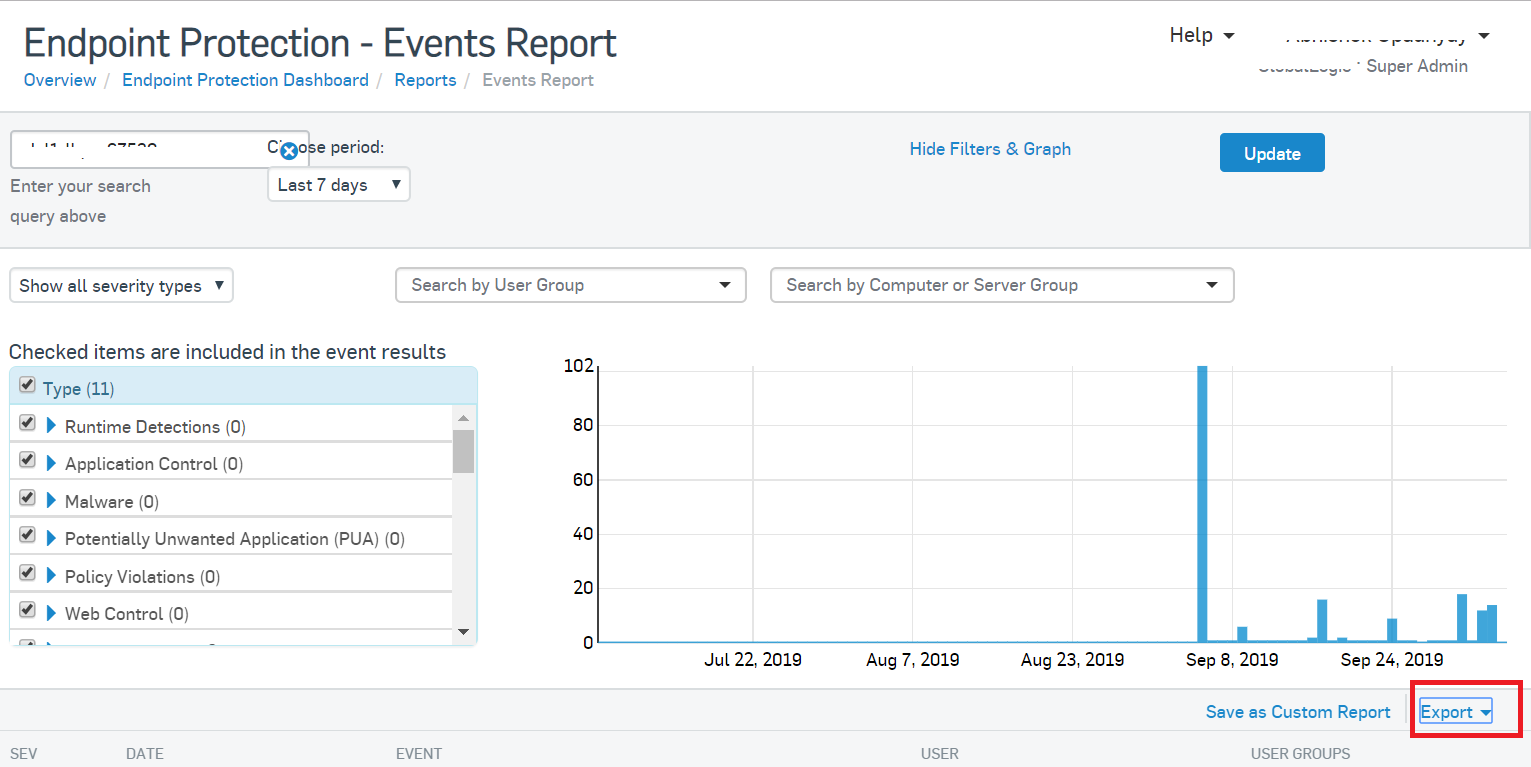Image resolution: width=1531 pixels, height=767 pixels.
Task: Open the Last 7 days period dropdown
Action: [339, 185]
